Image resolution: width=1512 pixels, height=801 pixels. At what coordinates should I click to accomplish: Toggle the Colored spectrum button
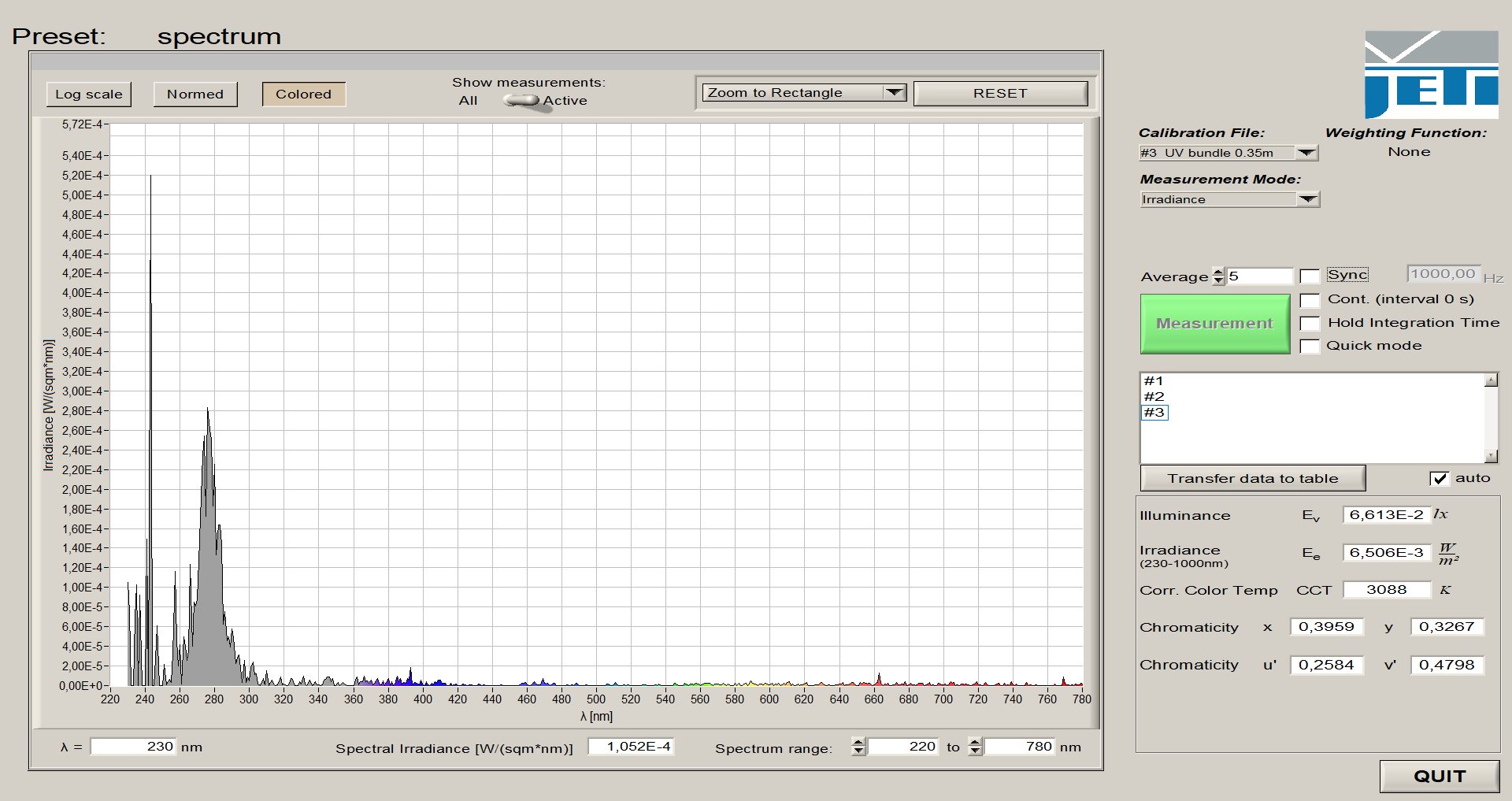coord(303,95)
